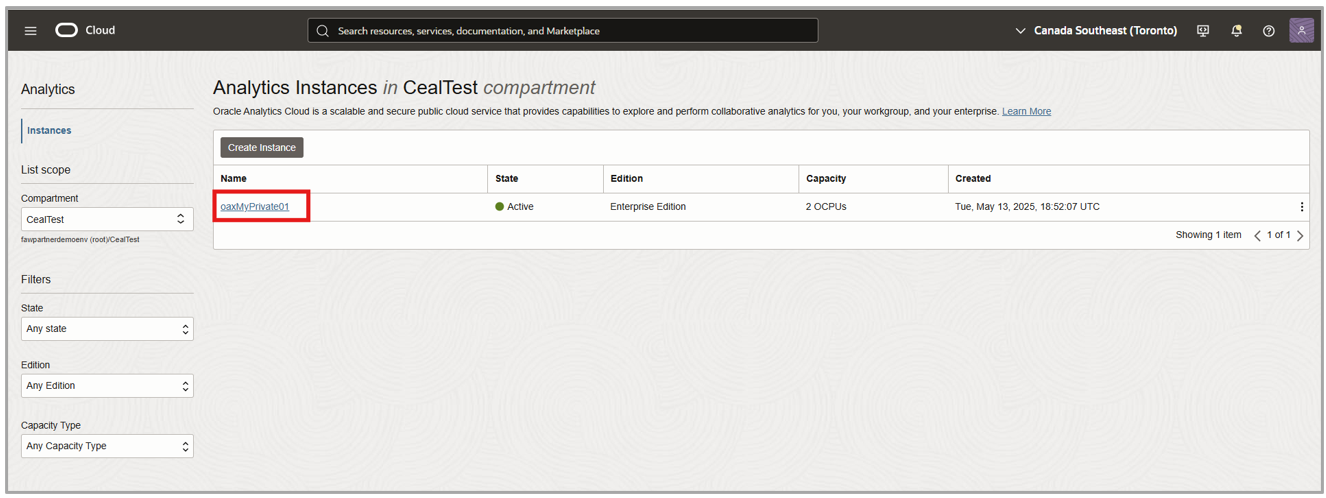
Task: Open the hamburger navigation menu
Action: (31, 31)
